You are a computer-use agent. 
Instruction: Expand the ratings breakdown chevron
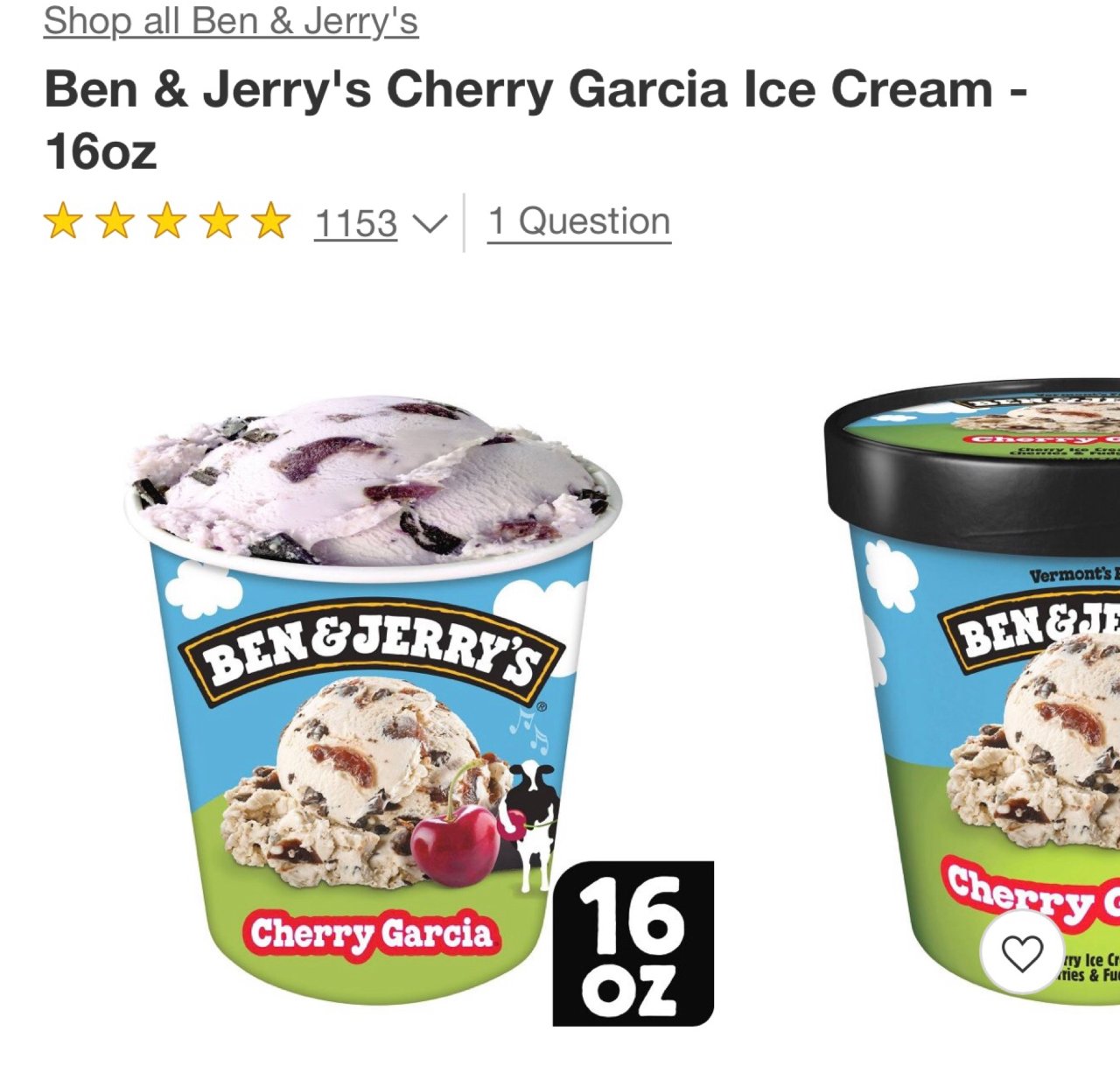429,224
